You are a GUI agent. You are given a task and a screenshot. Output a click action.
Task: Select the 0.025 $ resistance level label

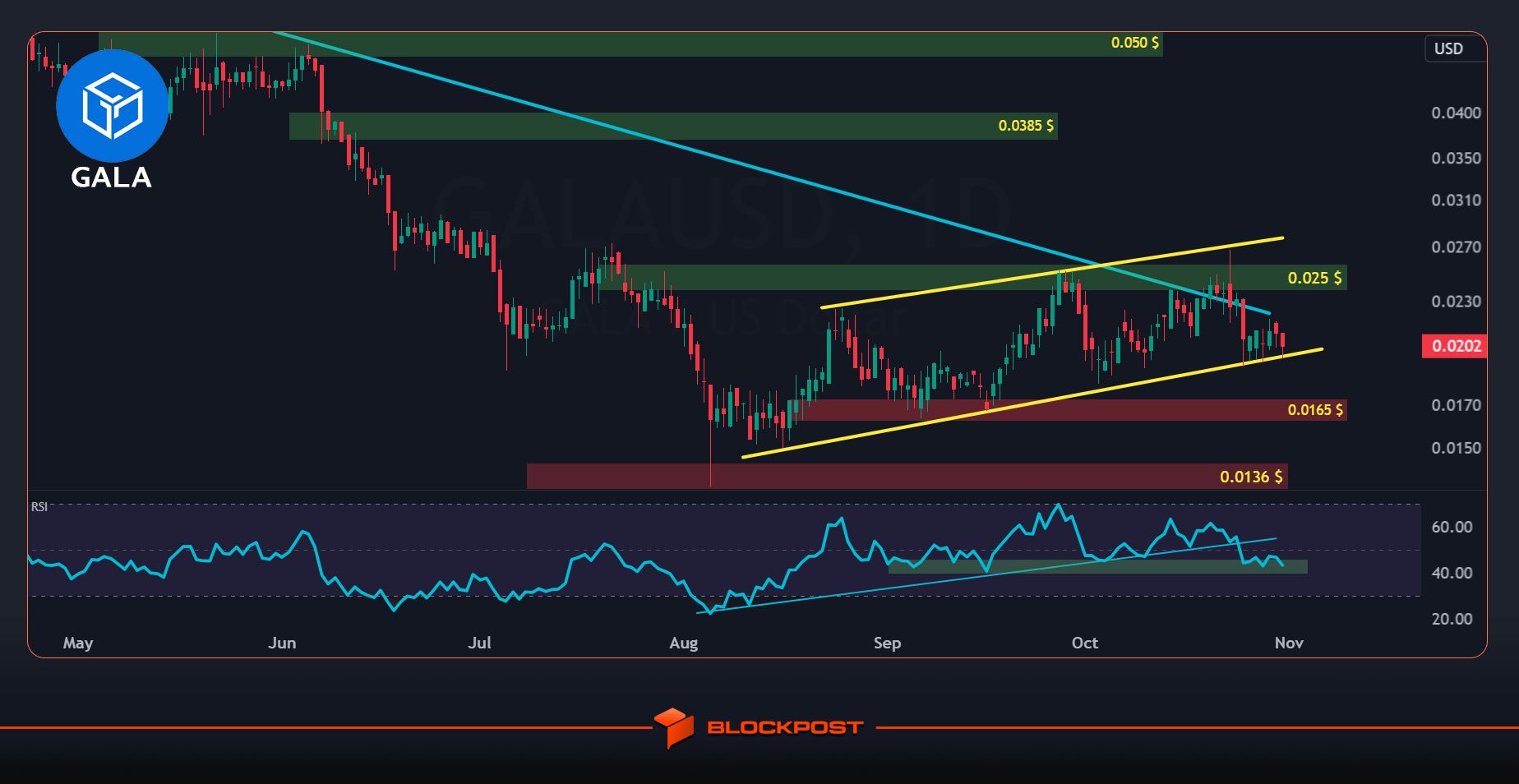point(1314,279)
